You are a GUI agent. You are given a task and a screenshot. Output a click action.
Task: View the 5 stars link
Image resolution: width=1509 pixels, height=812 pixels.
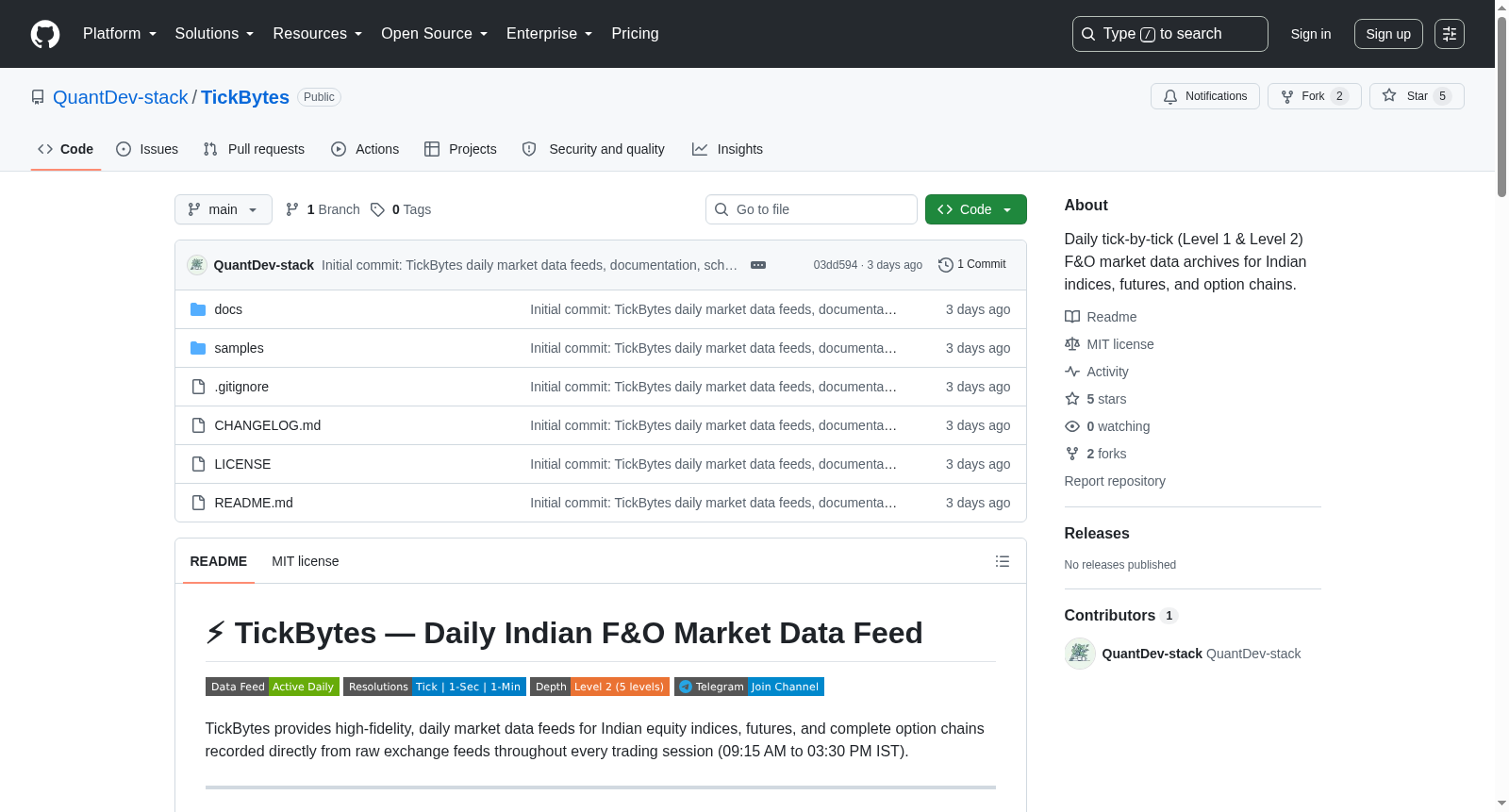click(1096, 399)
